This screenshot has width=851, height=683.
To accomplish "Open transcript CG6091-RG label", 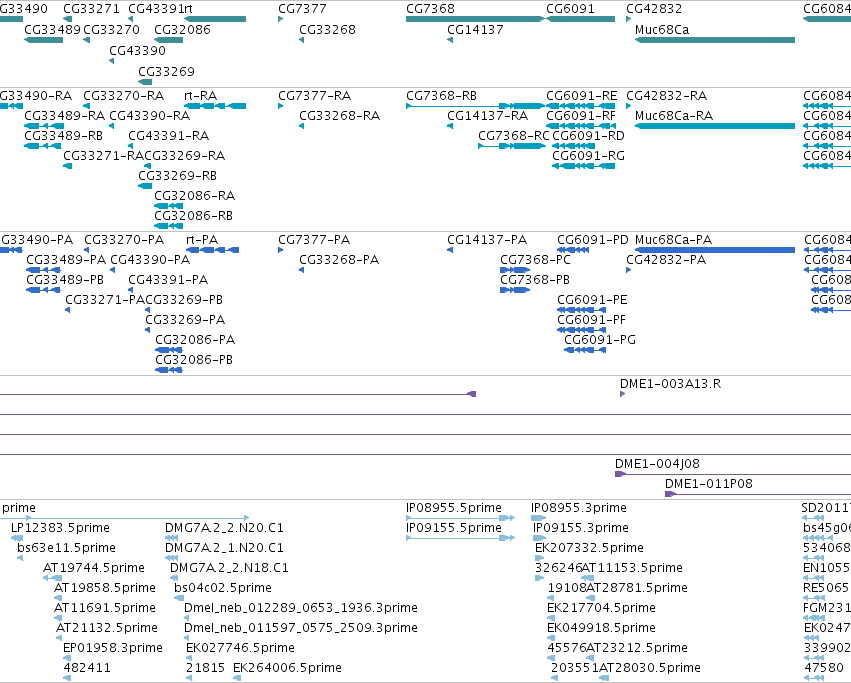I will (x=588, y=156).
